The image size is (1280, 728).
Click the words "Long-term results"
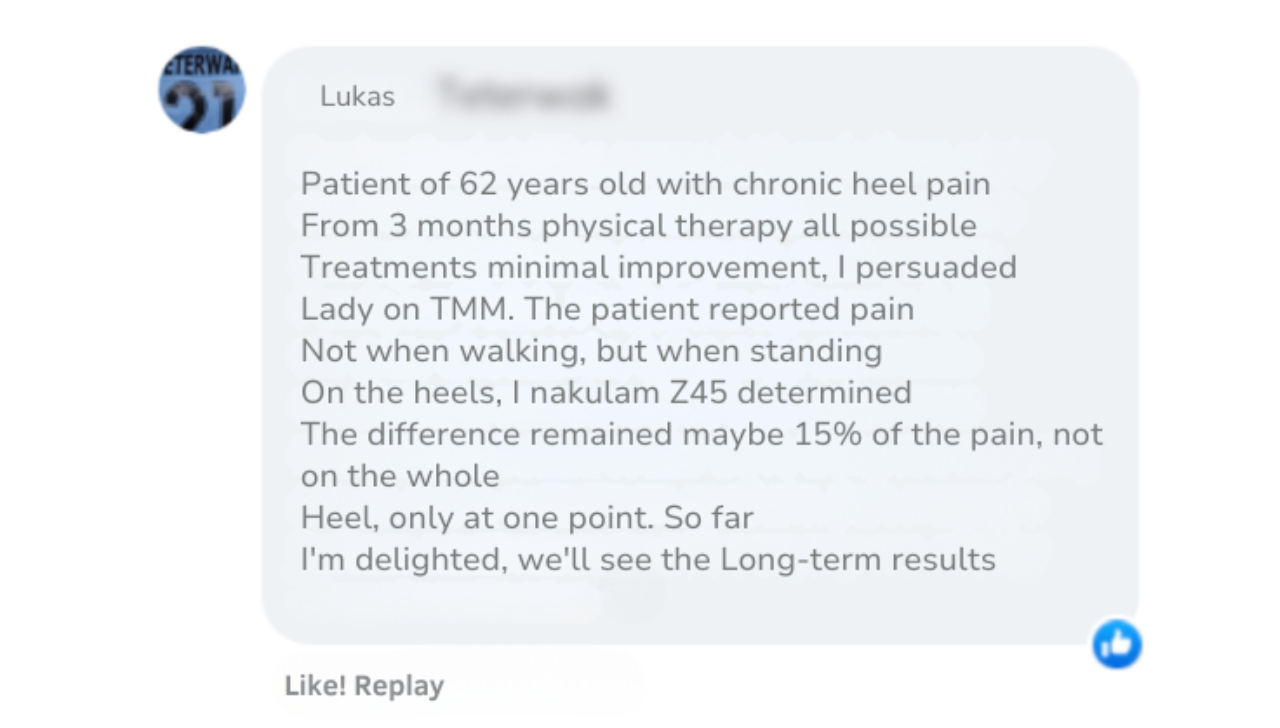point(858,559)
